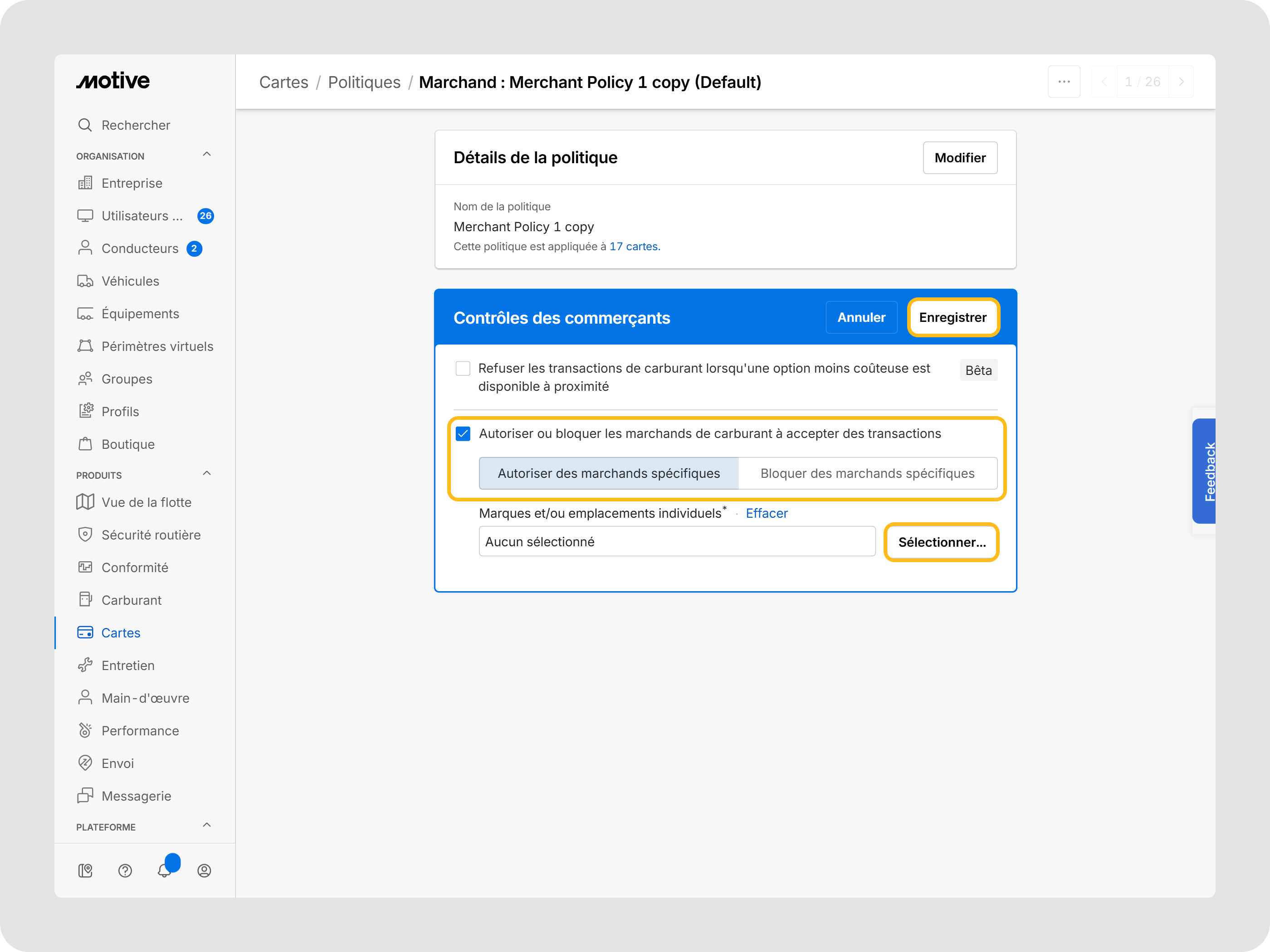The image size is (1270, 952).
Task: Click the Utilisateurs monitor icon
Action: [85, 216]
